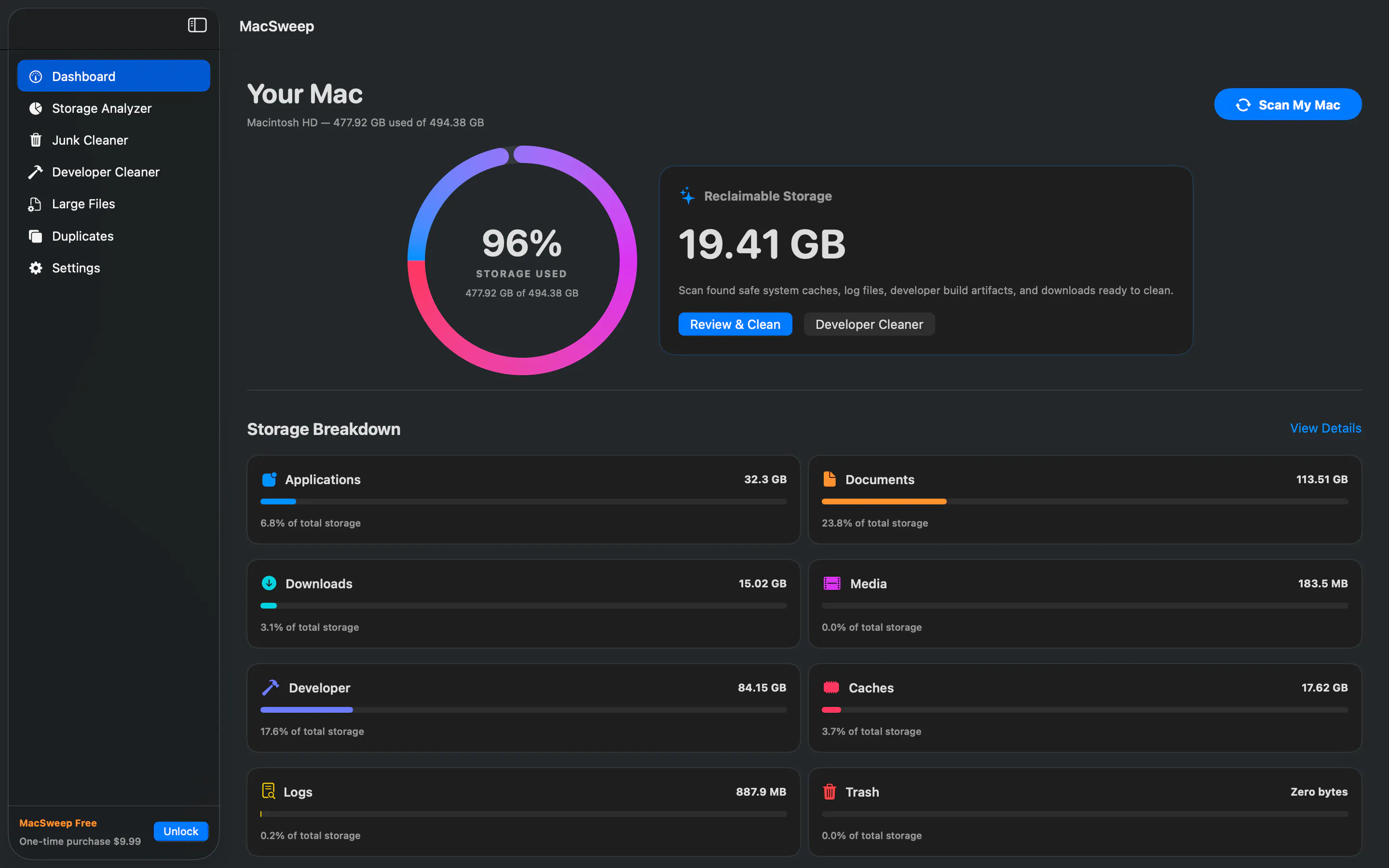The height and width of the screenshot is (868, 1389).
Task: Click the Documents card icon
Action: [x=830, y=479]
